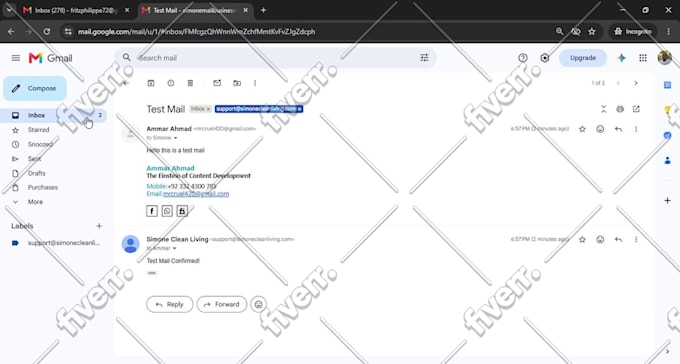Click mrcruel420@gmail.com email link
Viewport: 680px width, 364px height.
196,194
